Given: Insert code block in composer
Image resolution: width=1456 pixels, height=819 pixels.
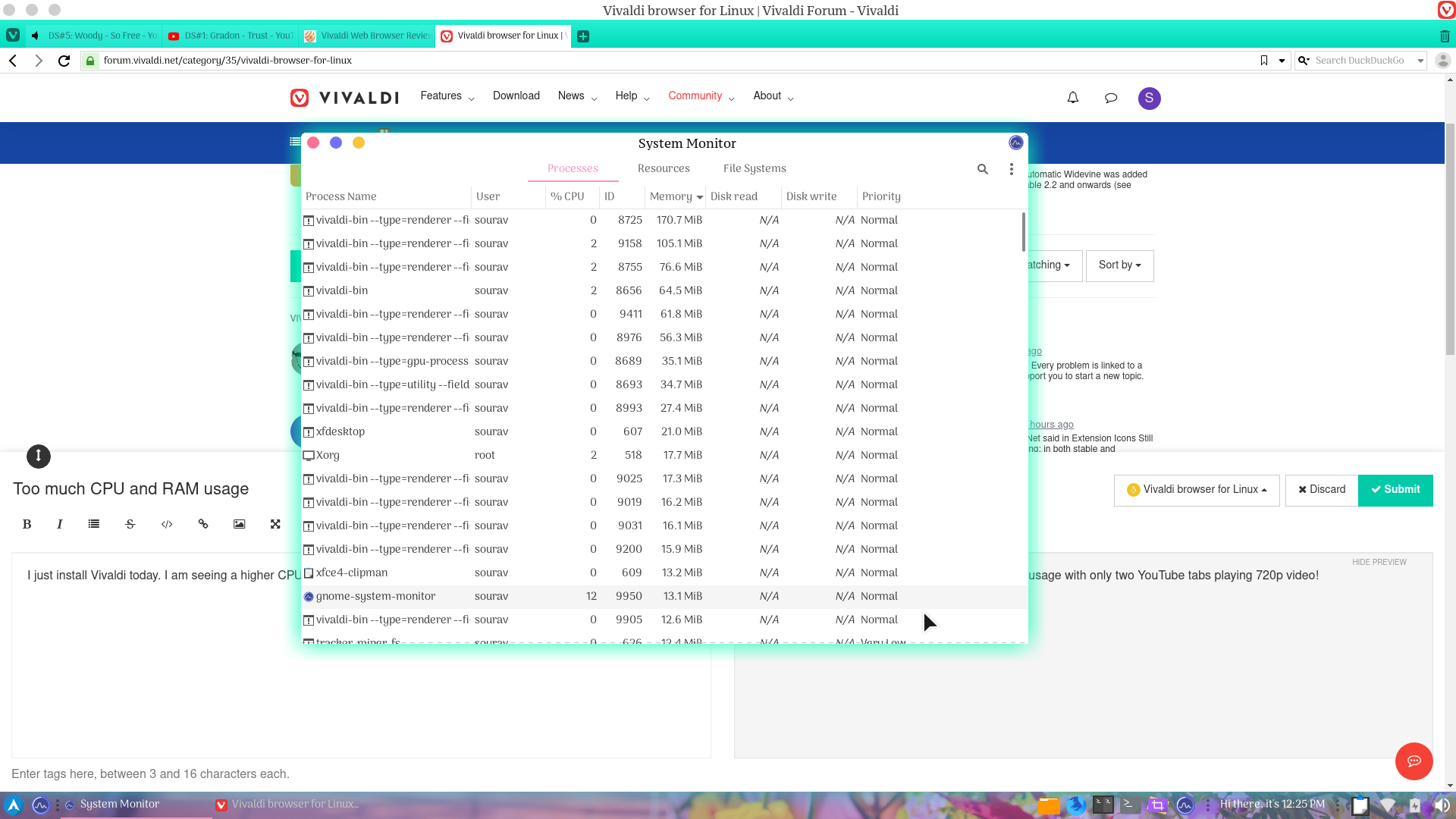Looking at the screenshot, I should pos(167,524).
